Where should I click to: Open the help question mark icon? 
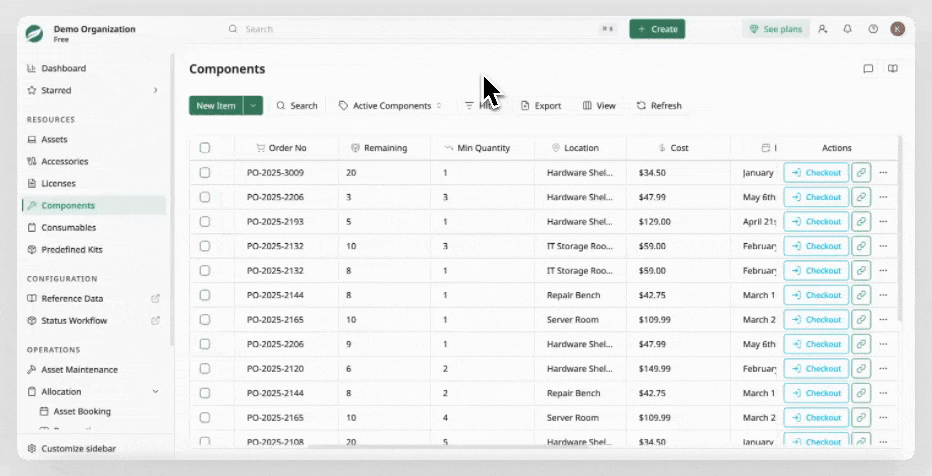click(873, 29)
